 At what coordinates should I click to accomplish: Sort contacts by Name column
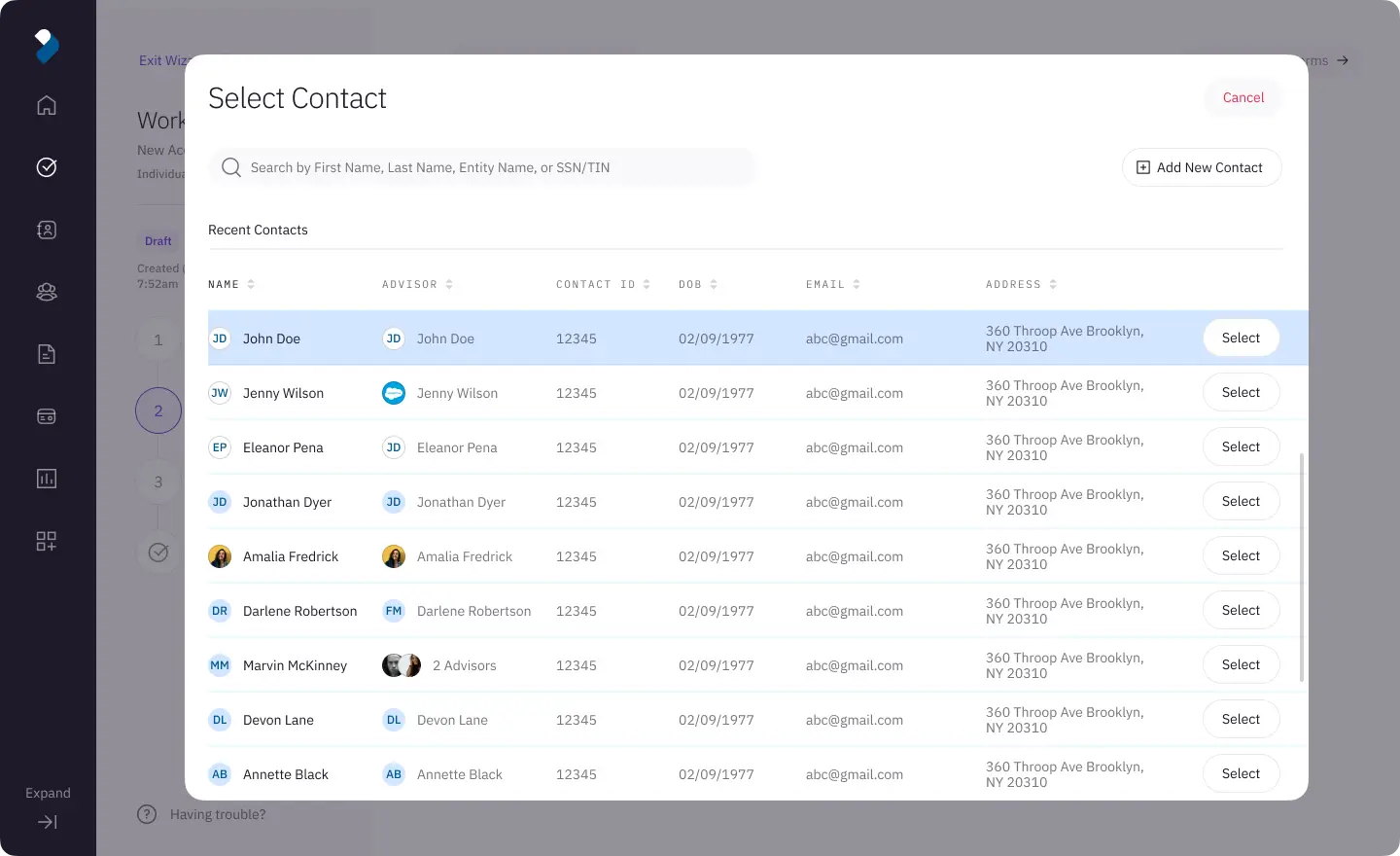tap(231, 284)
